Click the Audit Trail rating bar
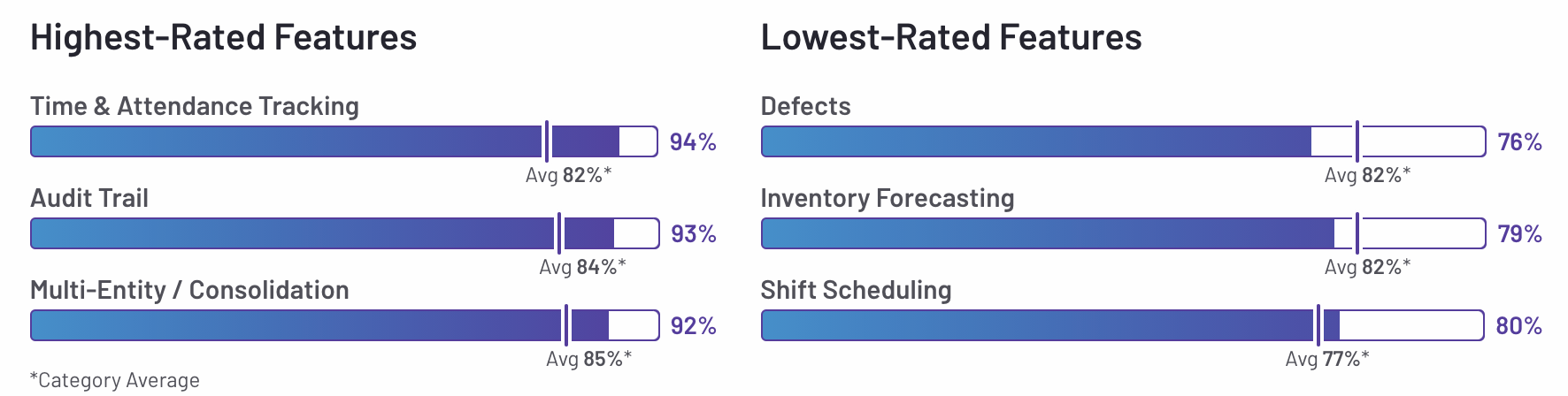The height and width of the screenshot is (396, 1568). (345, 233)
